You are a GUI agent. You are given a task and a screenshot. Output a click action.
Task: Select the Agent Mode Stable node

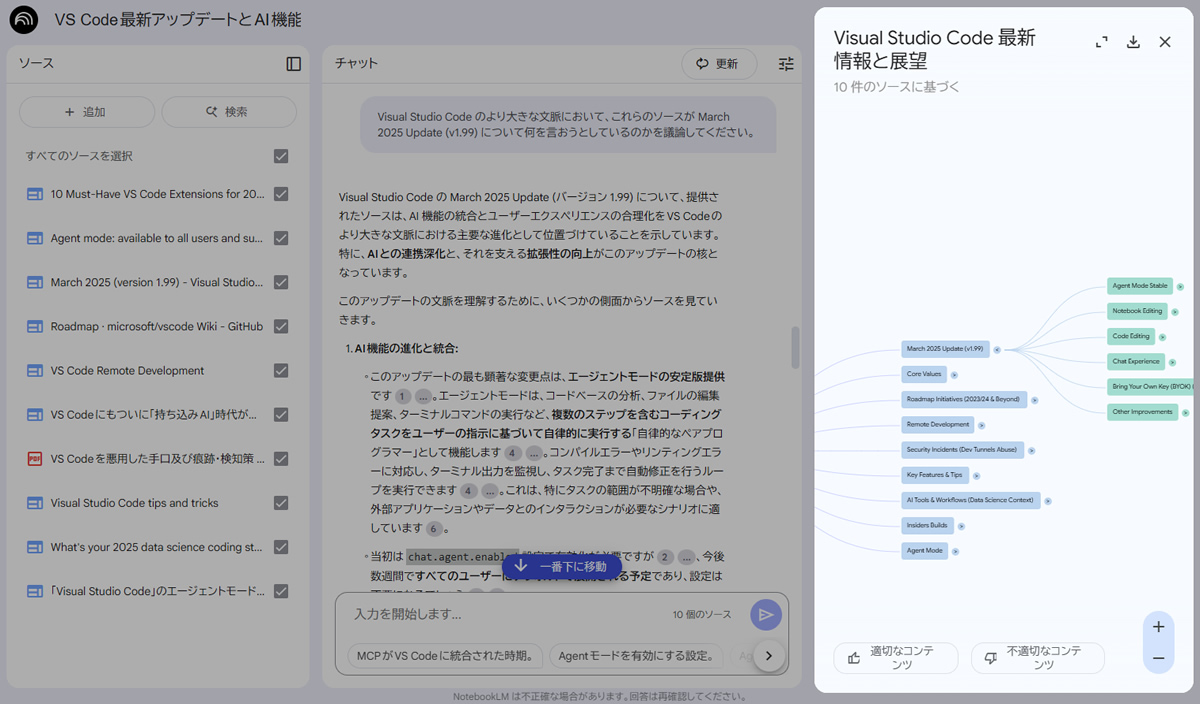pos(1141,286)
